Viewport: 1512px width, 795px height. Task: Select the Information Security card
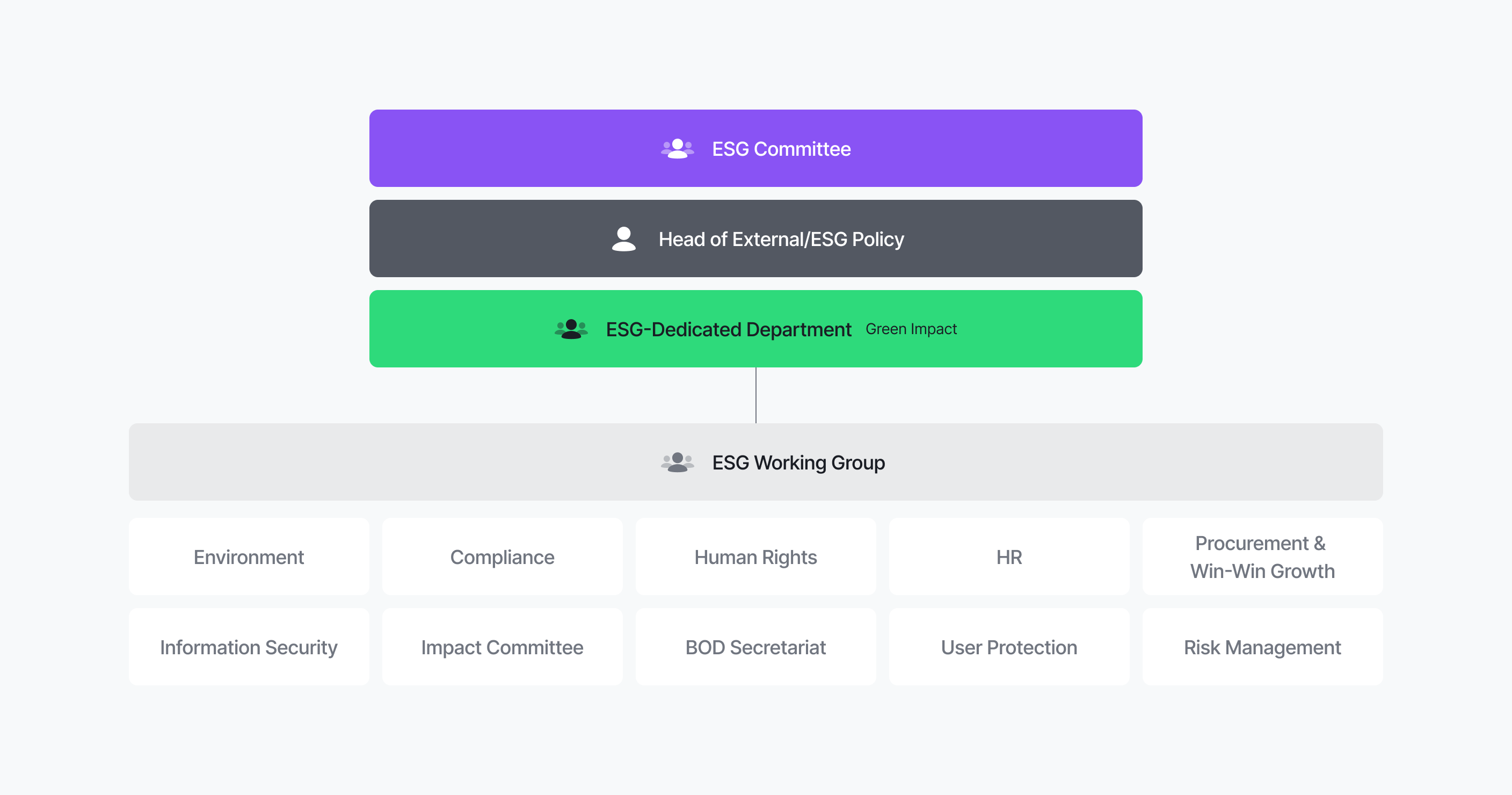249,647
